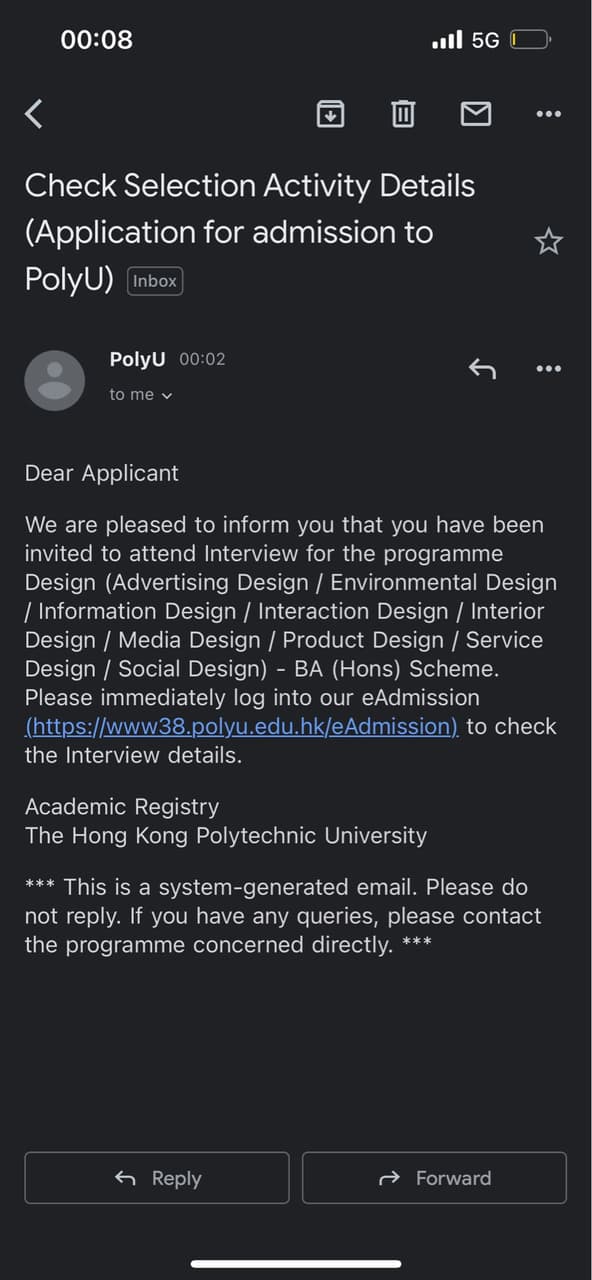Star this PolyU email
Image resolution: width=592 pixels, height=1280 pixels.
click(548, 241)
